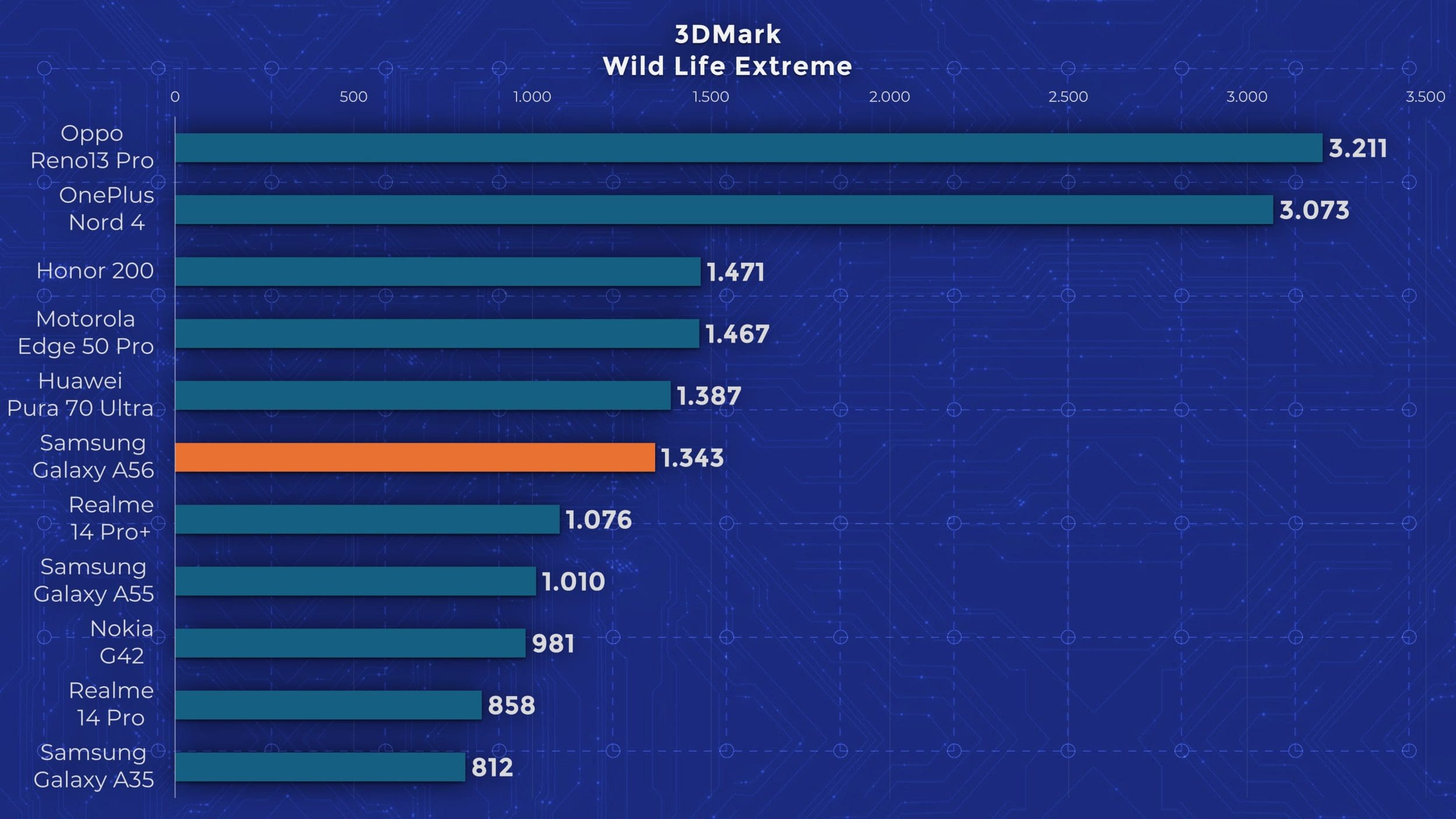The width and height of the screenshot is (1456, 819).
Task: Click the 1.467 score value
Action: pos(737,334)
